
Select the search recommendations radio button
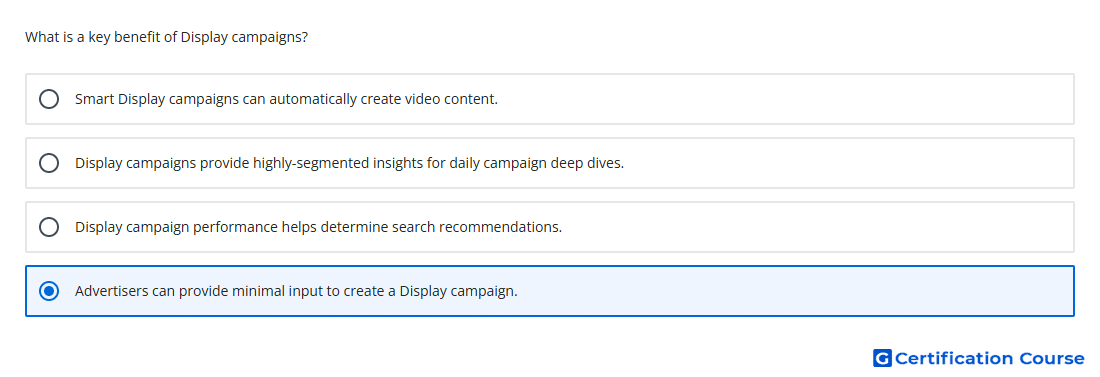pos(49,227)
